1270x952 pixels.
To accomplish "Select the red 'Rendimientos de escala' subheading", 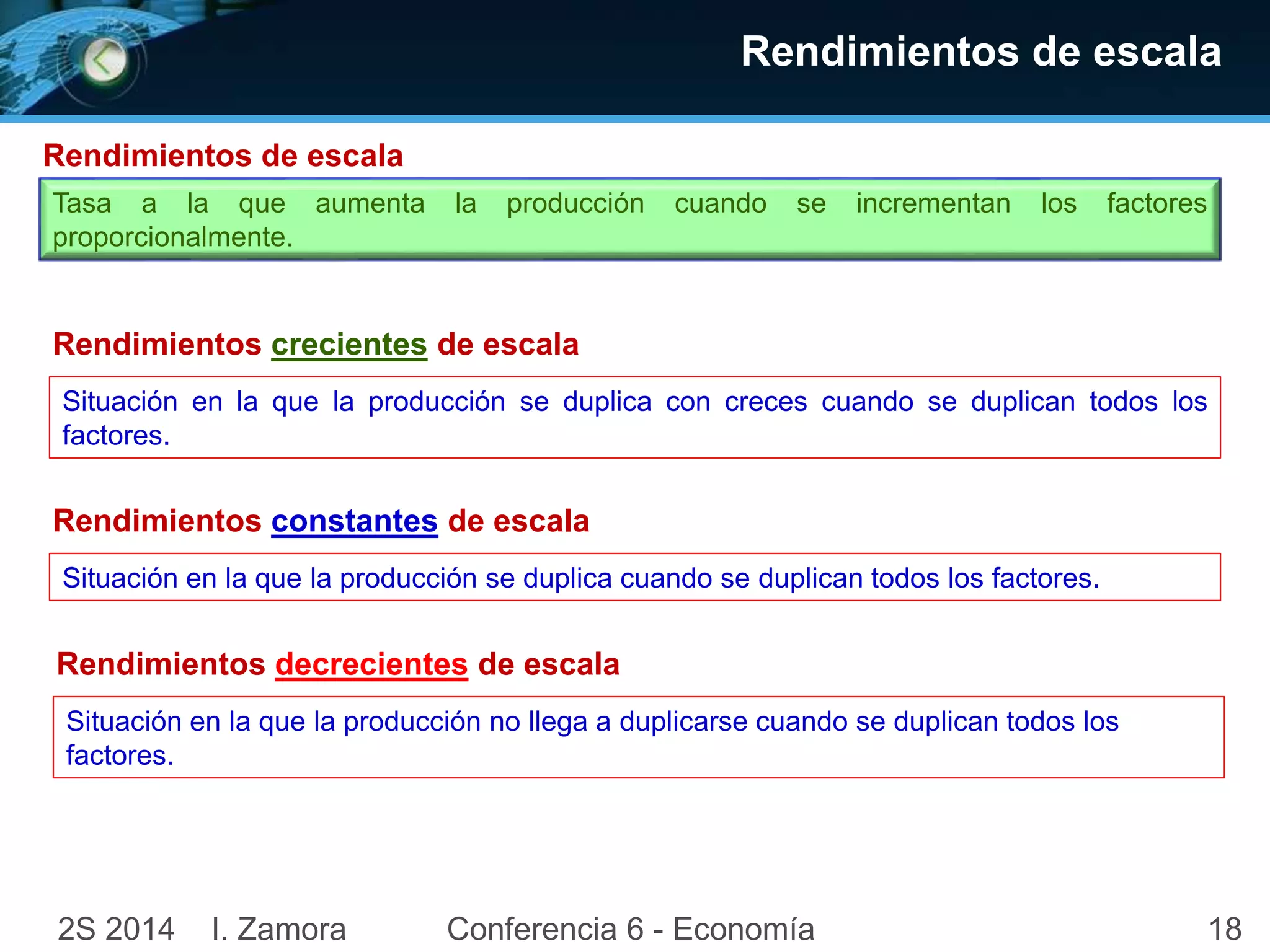I will click(223, 156).
